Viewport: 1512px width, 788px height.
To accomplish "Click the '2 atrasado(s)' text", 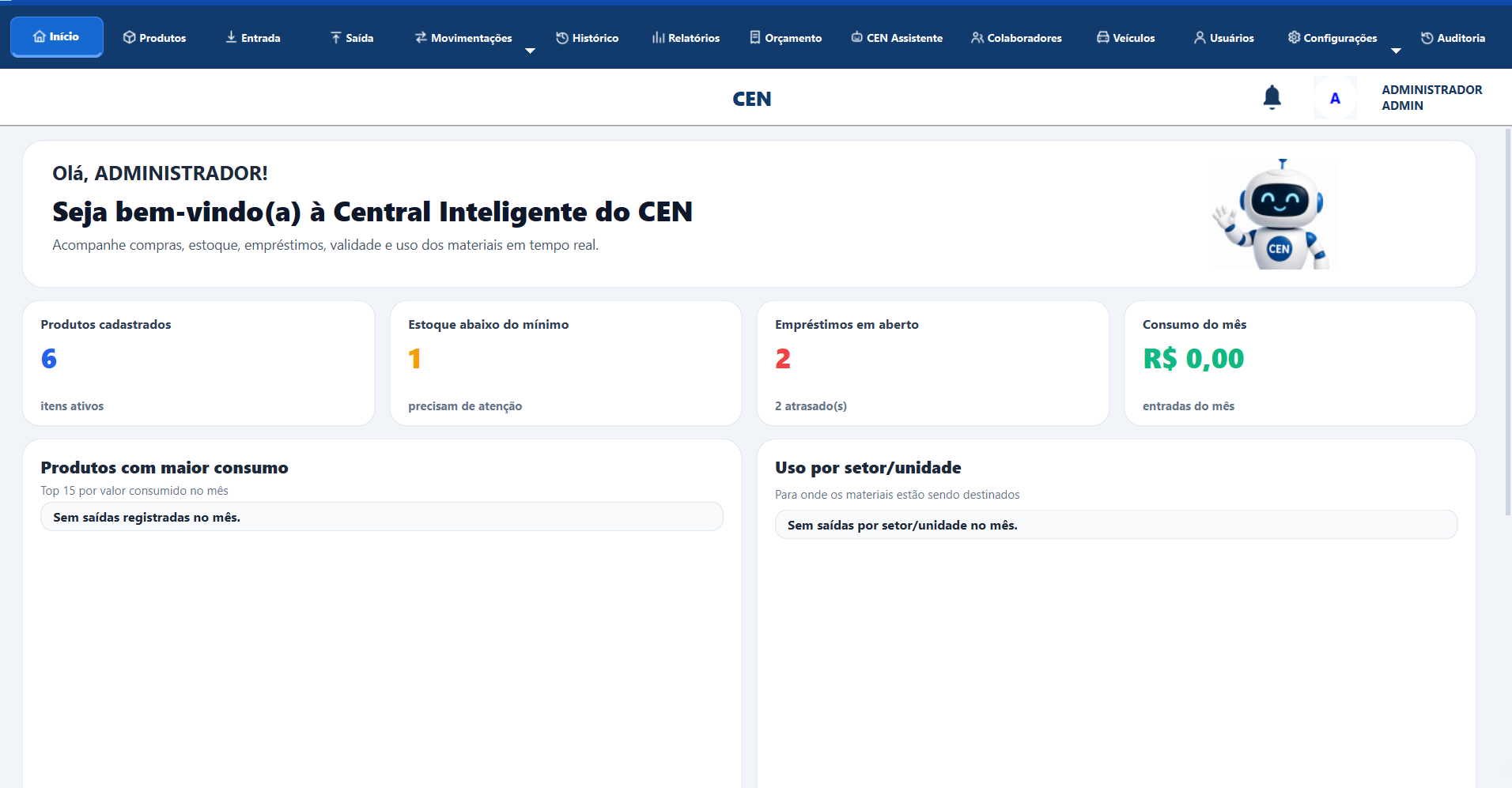I will [811, 406].
